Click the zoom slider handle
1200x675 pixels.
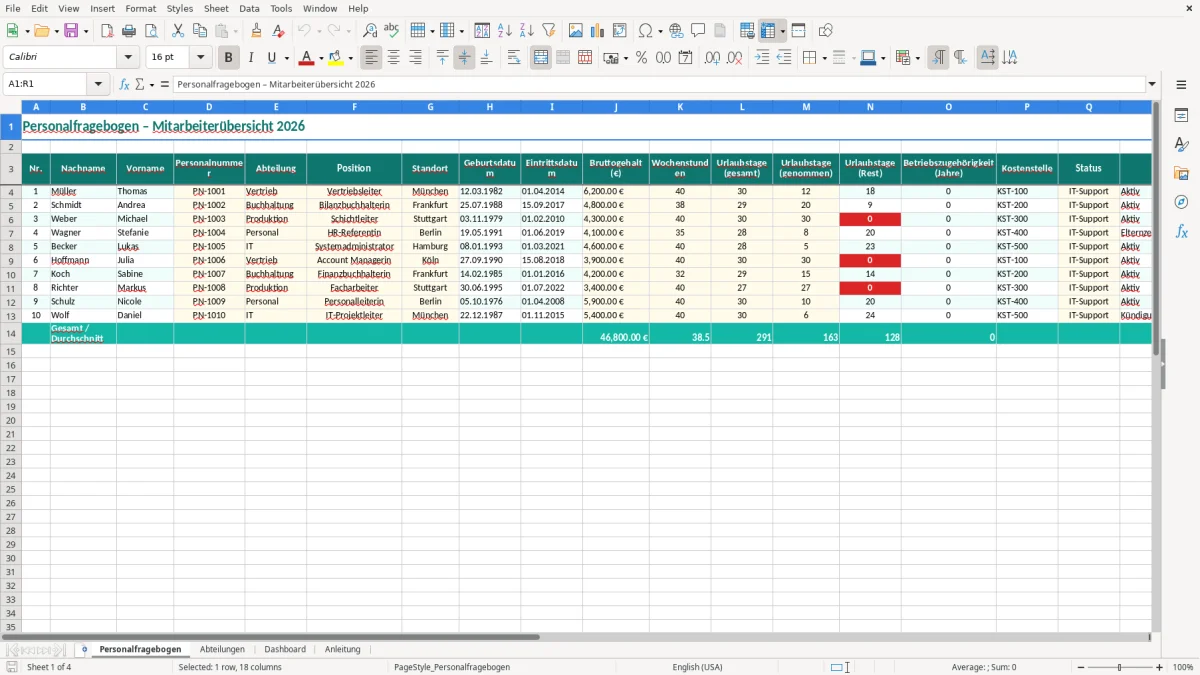1120,667
